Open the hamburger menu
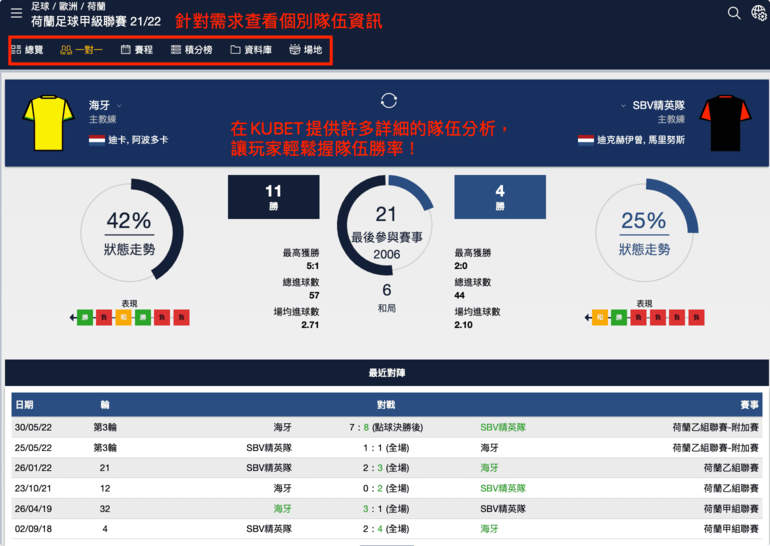Viewport: 770px width, 546px height. pos(16,13)
